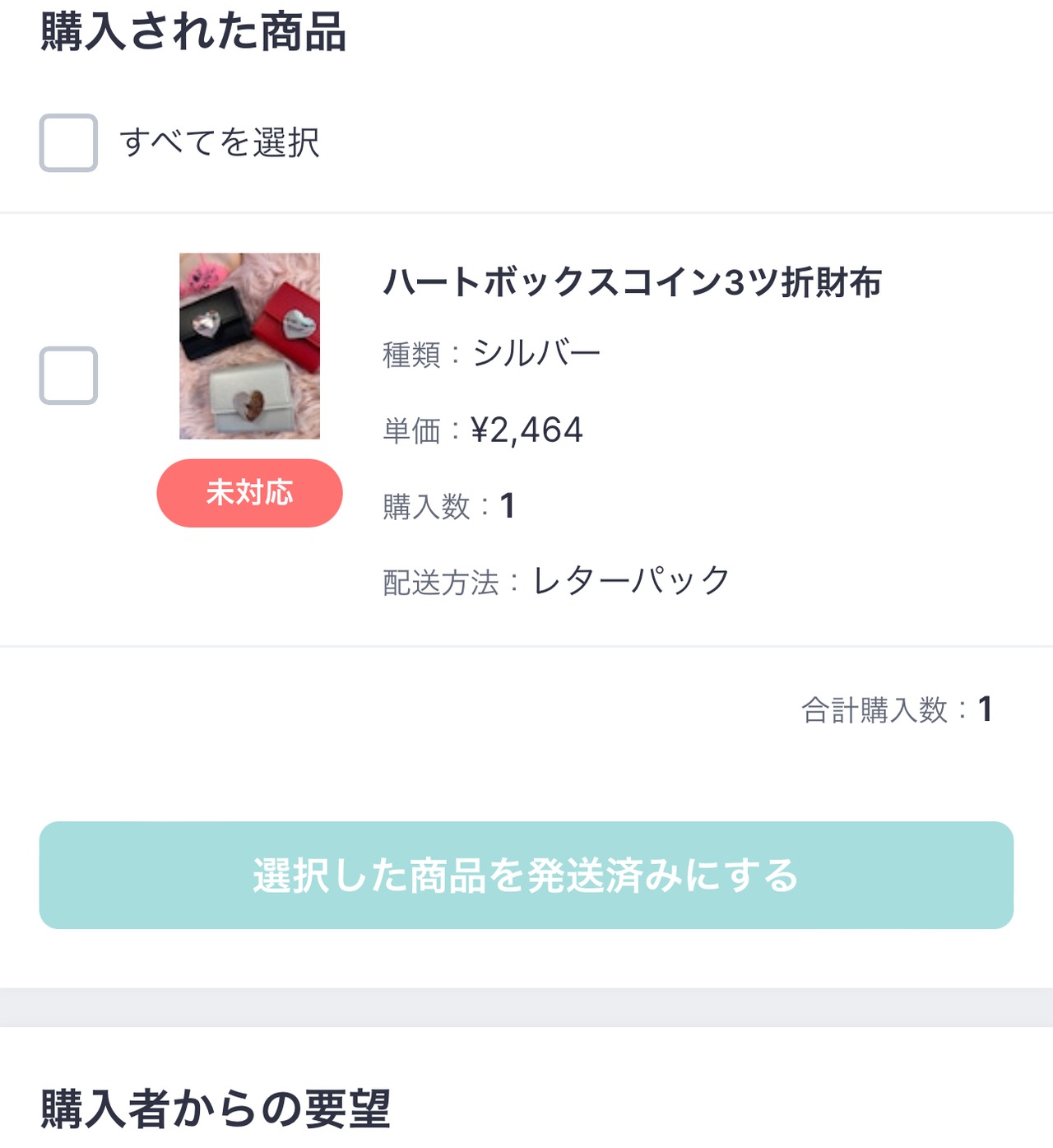Select the ¥2,464 price value

click(x=527, y=430)
